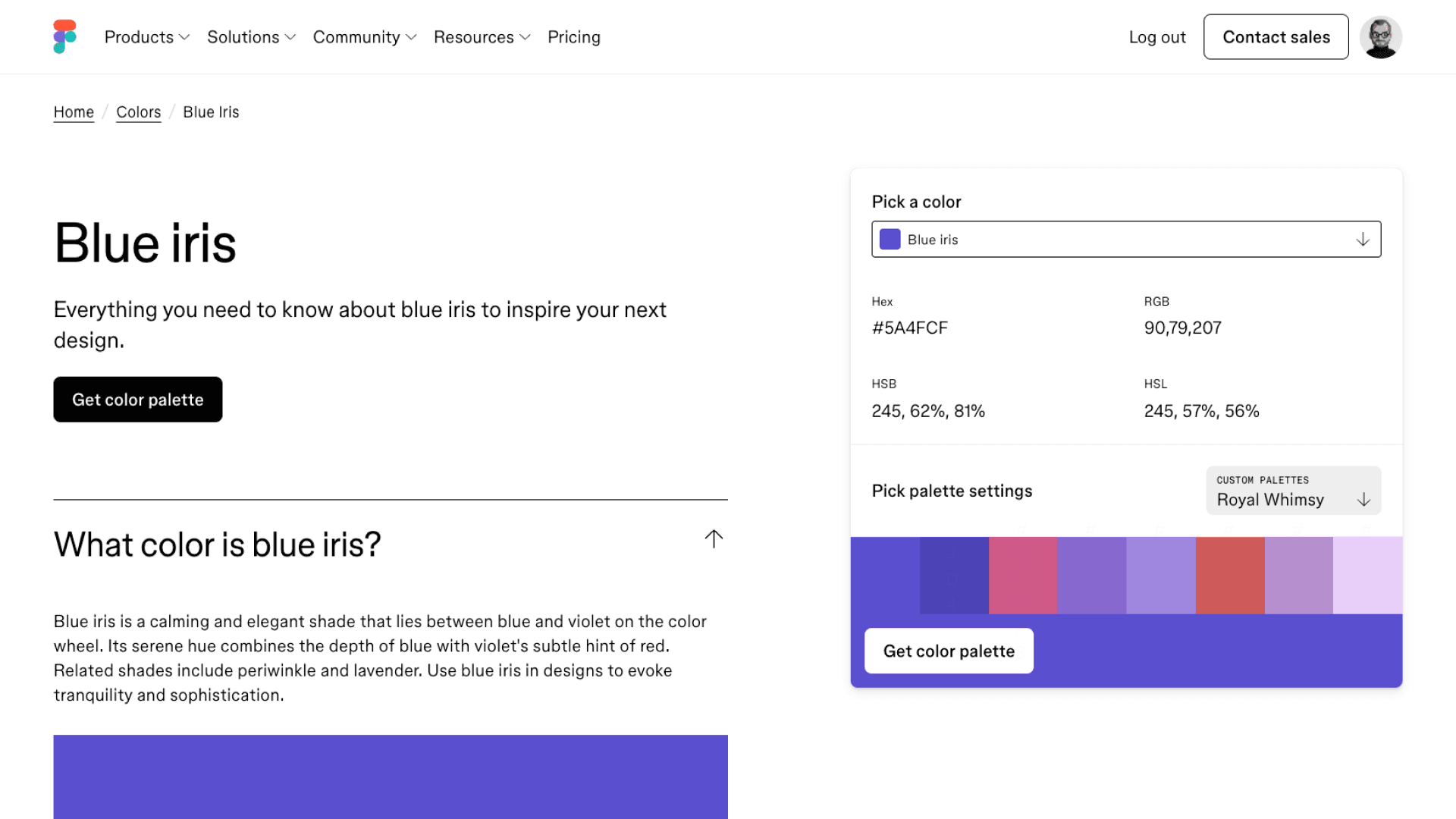Select the coral red palette swatch

coord(1230,576)
